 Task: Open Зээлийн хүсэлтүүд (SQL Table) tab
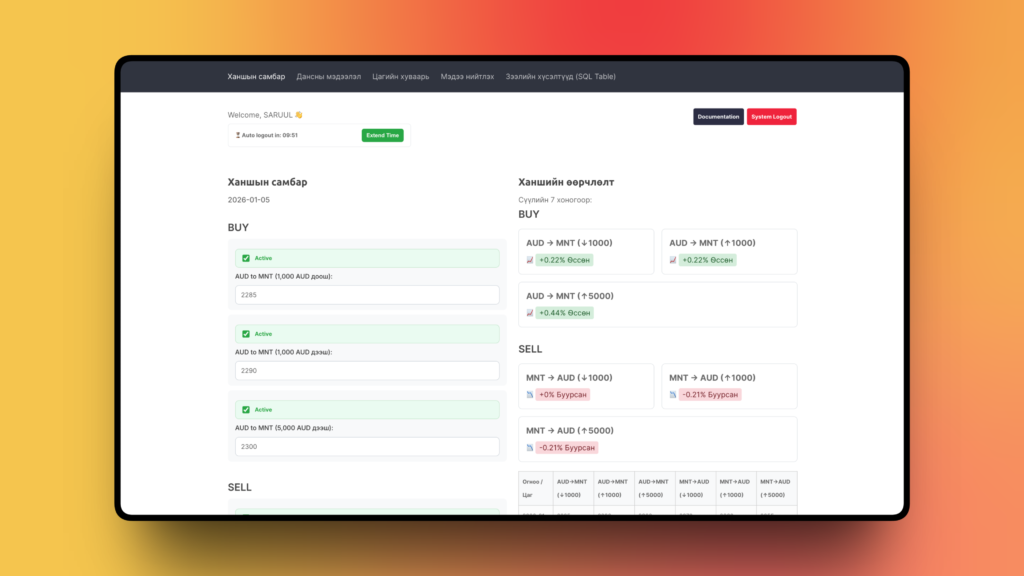pos(561,77)
